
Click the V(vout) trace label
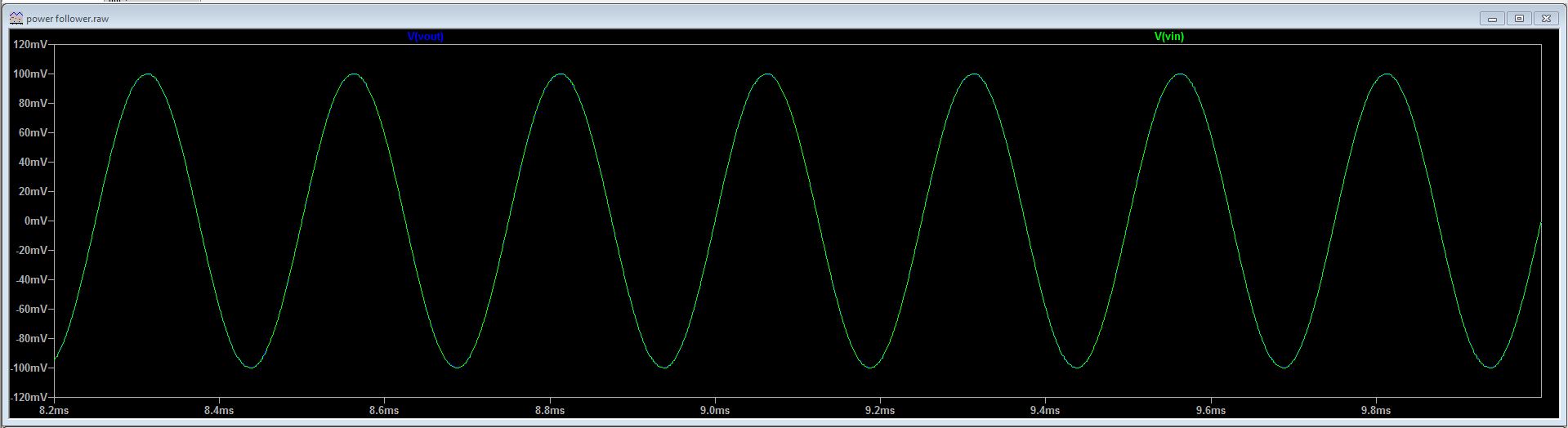coord(426,37)
